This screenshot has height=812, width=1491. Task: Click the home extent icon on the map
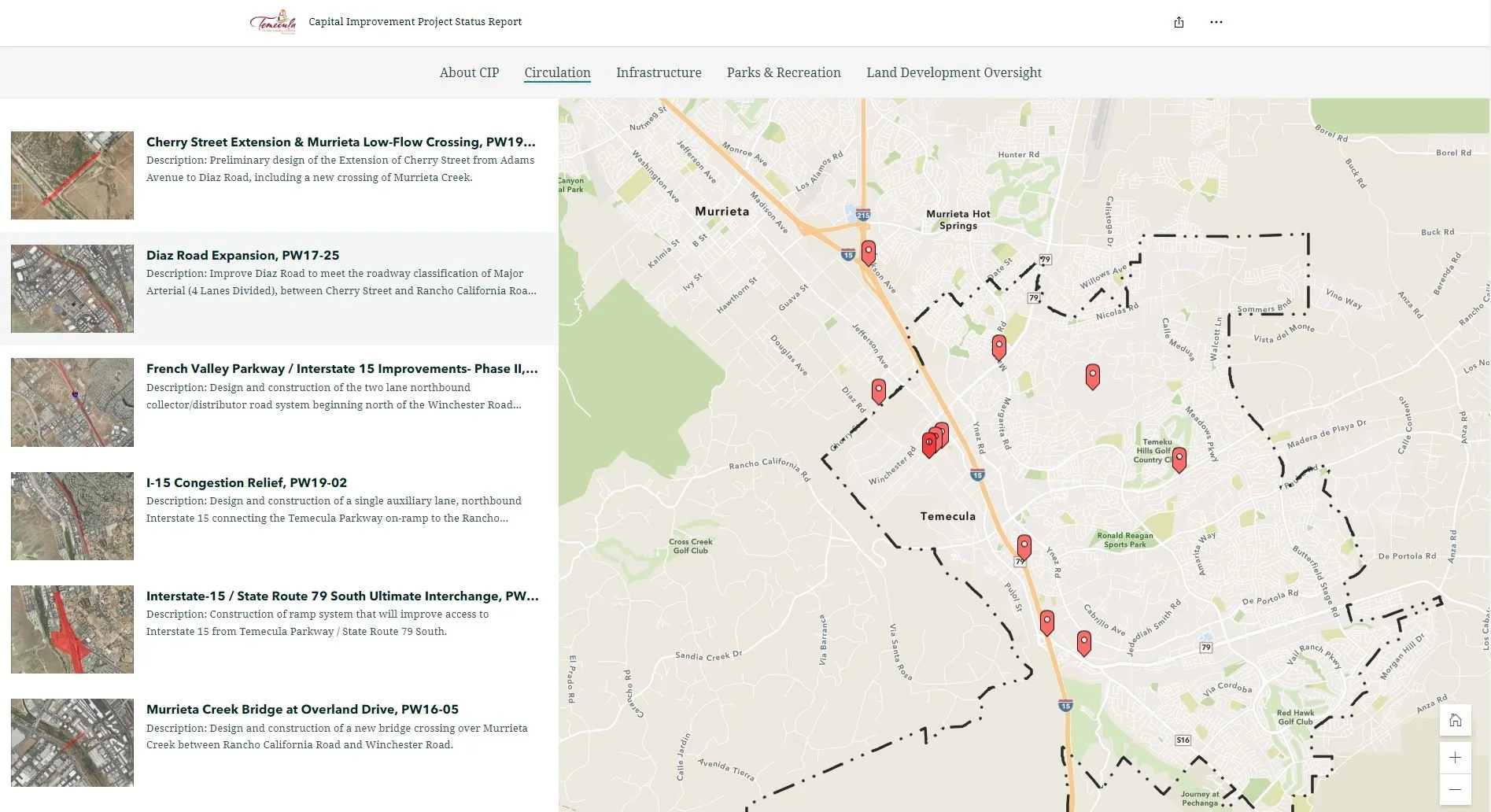[1454, 720]
